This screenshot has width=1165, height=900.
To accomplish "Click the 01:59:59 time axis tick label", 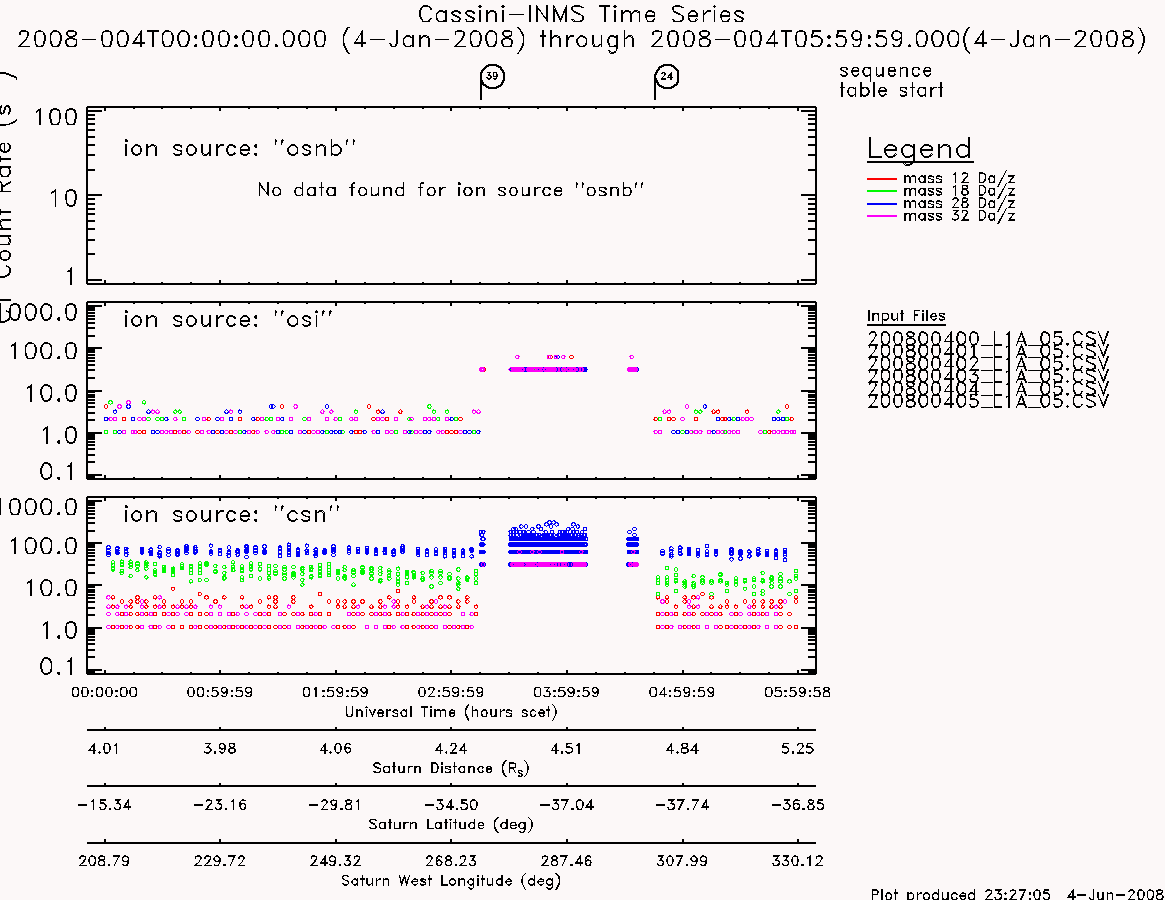I will (335, 692).
